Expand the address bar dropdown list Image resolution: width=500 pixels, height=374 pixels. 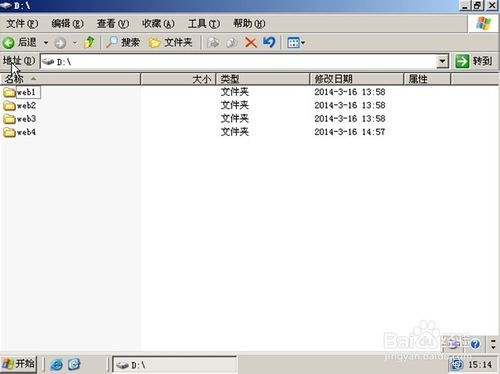coord(442,61)
